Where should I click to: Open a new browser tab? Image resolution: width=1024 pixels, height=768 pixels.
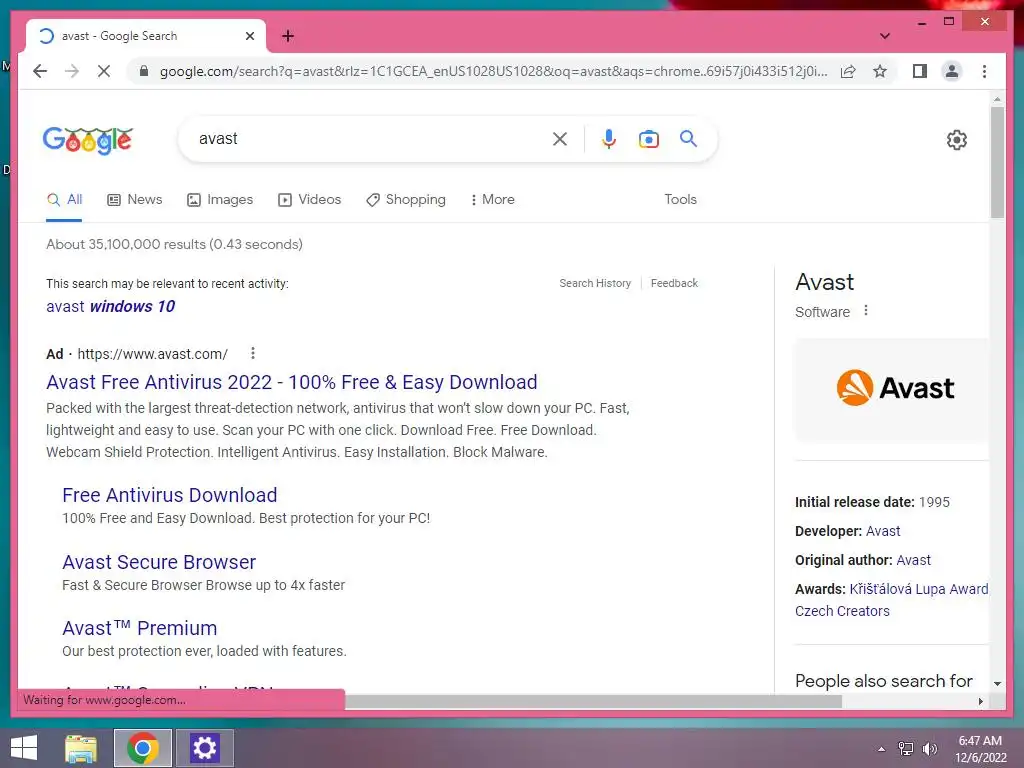(288, 36)
